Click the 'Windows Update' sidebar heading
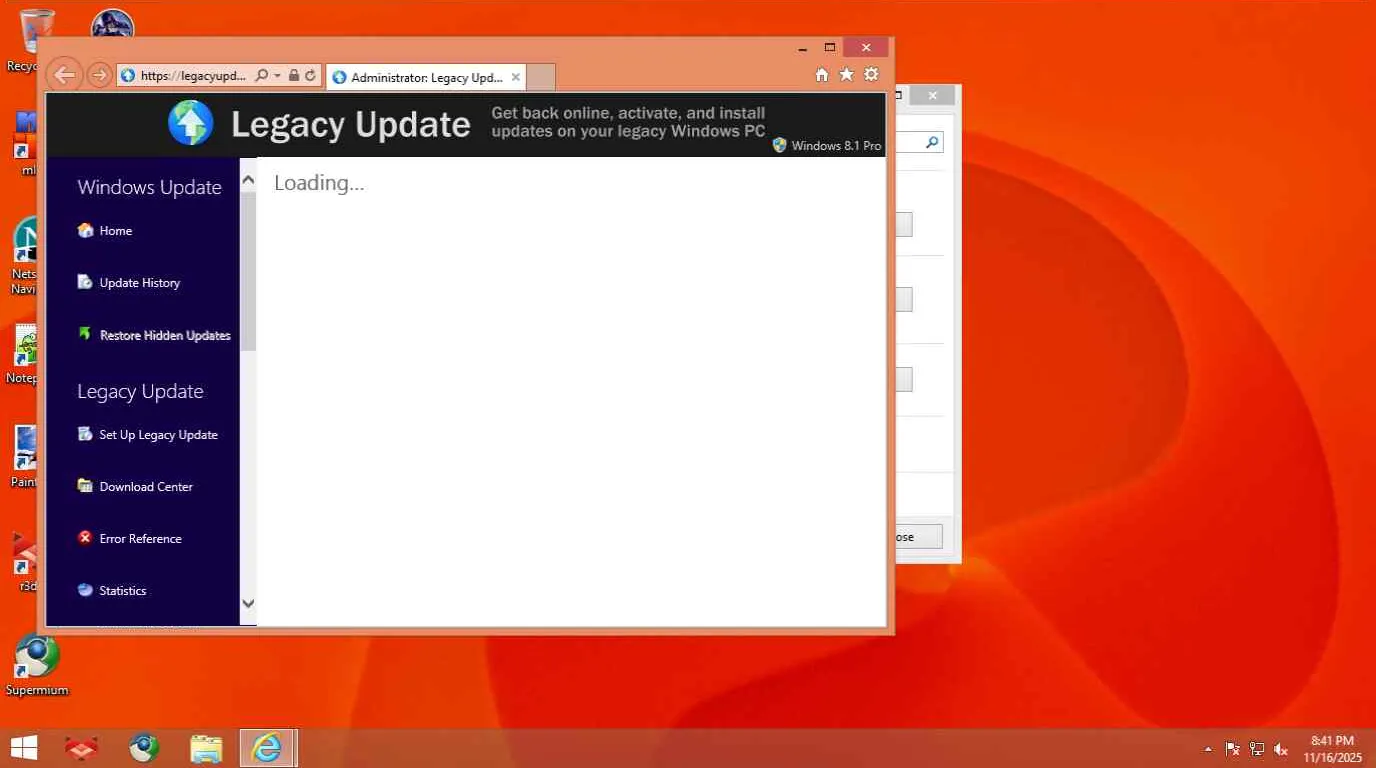The width and height of the screenshot is (1376, 768). (x=149, y=187)
